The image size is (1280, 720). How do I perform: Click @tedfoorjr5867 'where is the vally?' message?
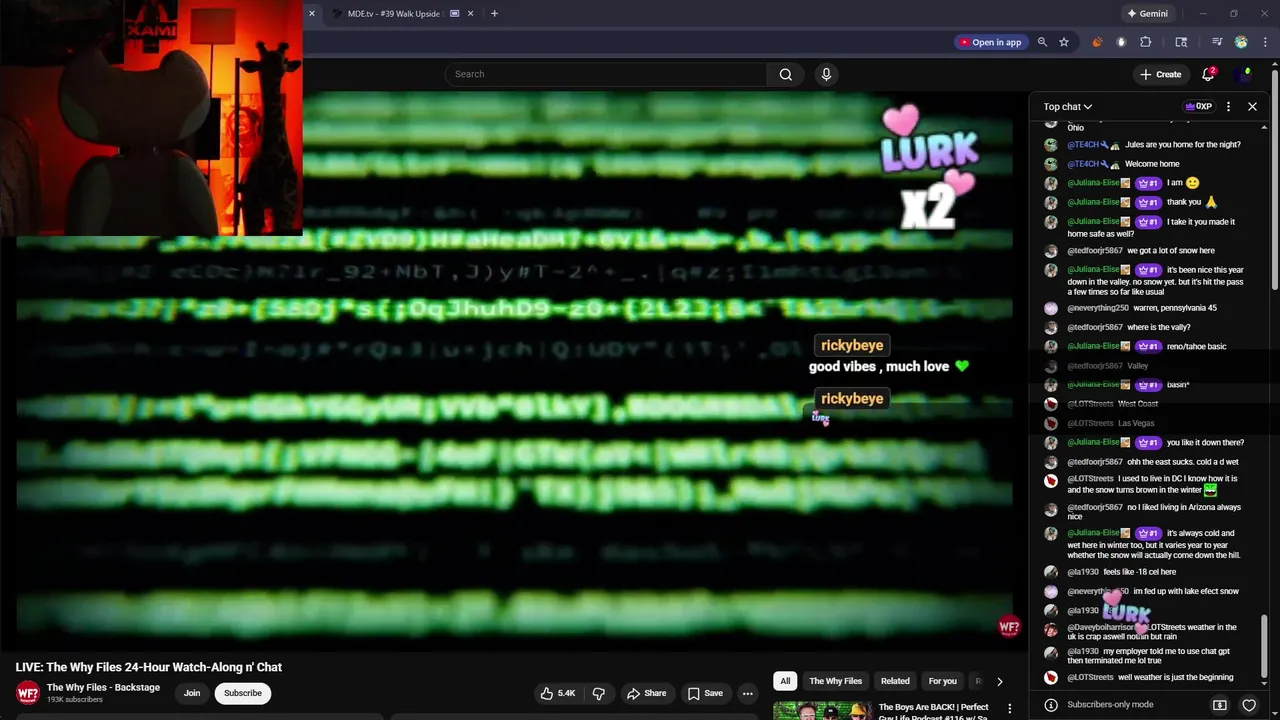point(1129,327)
